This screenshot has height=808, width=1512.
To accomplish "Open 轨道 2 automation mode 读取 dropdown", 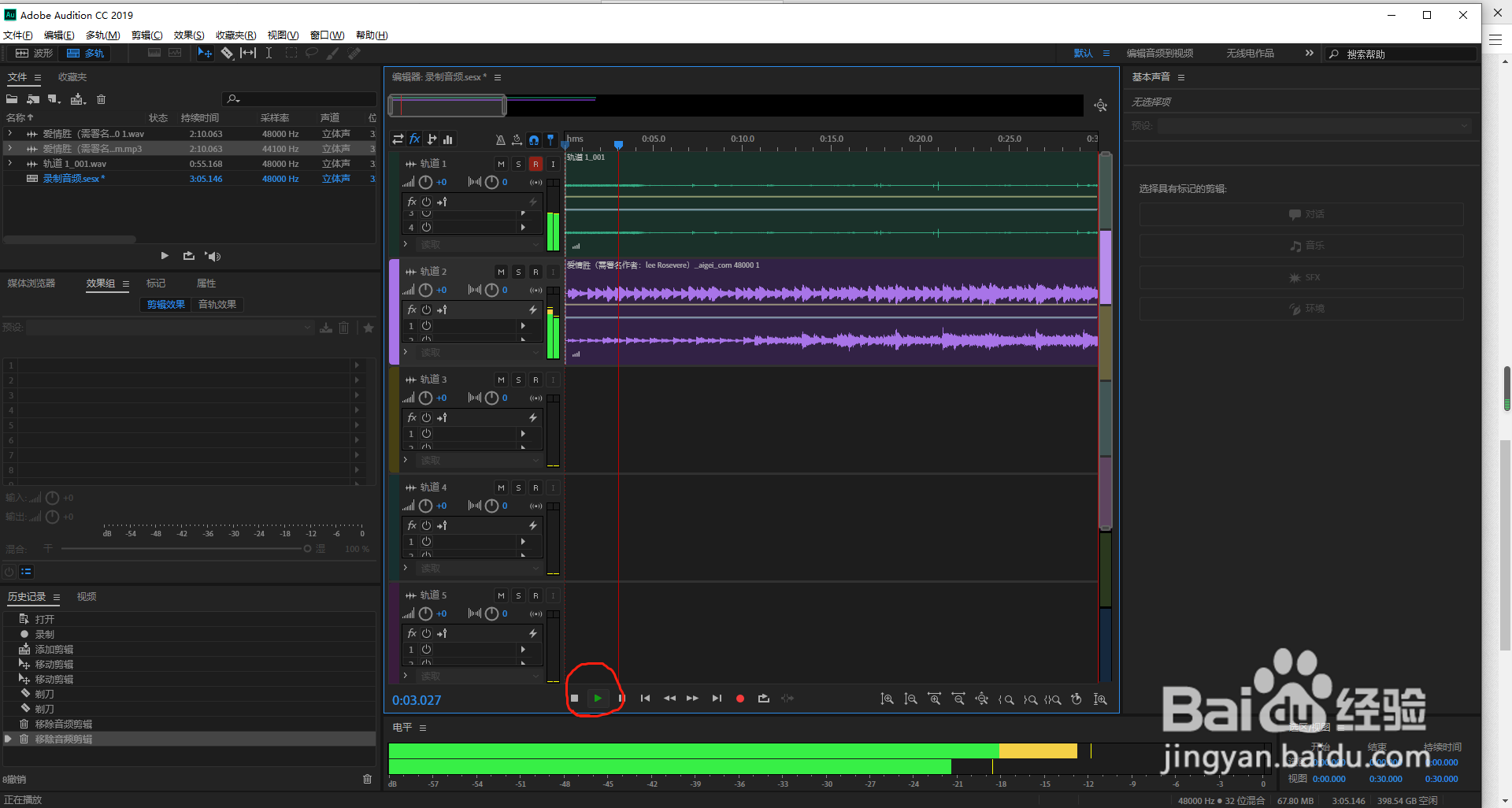I will click(x=480, y=353).
